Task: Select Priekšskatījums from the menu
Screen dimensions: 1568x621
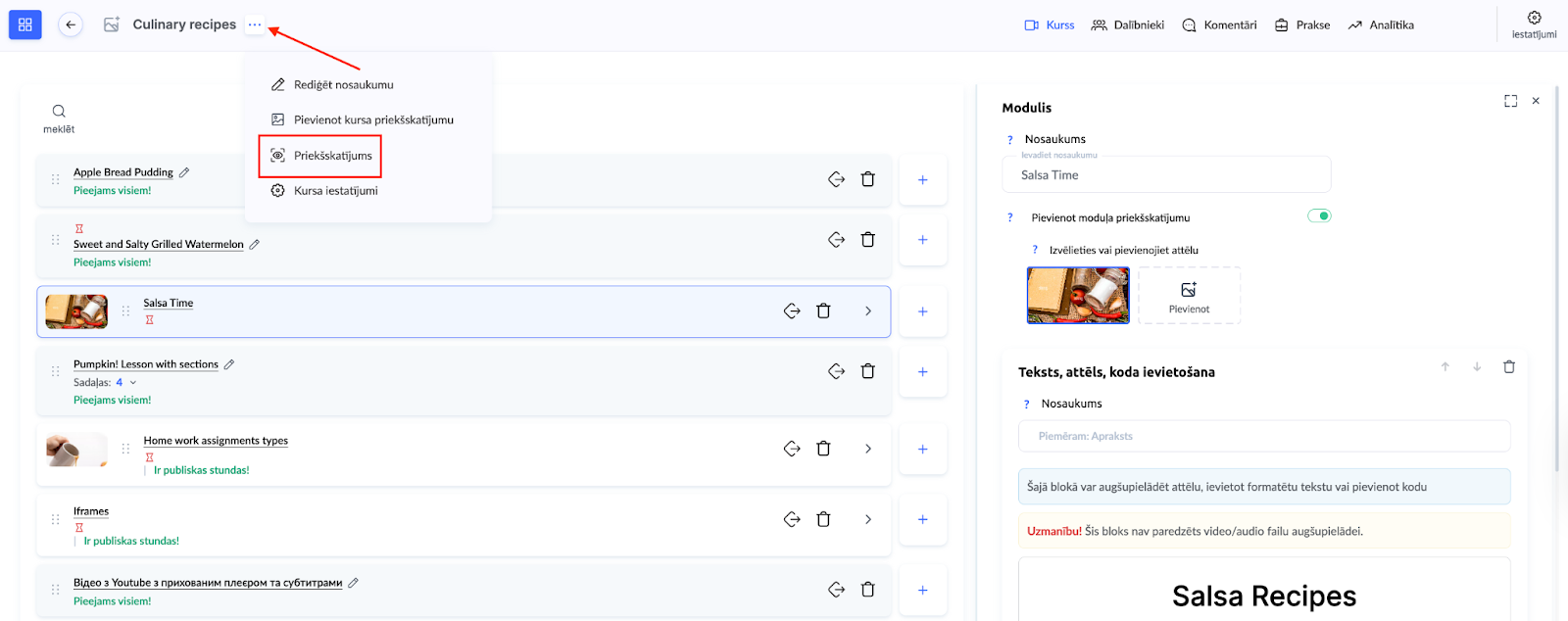Action: click(x=332, y=156)
